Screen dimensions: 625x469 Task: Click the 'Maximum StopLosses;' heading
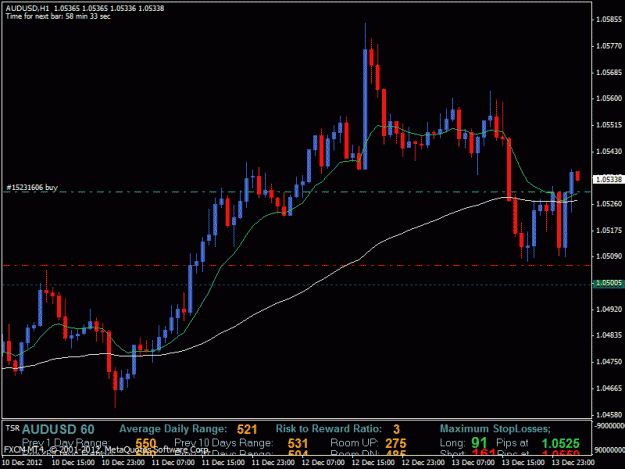tap(495, 429)
